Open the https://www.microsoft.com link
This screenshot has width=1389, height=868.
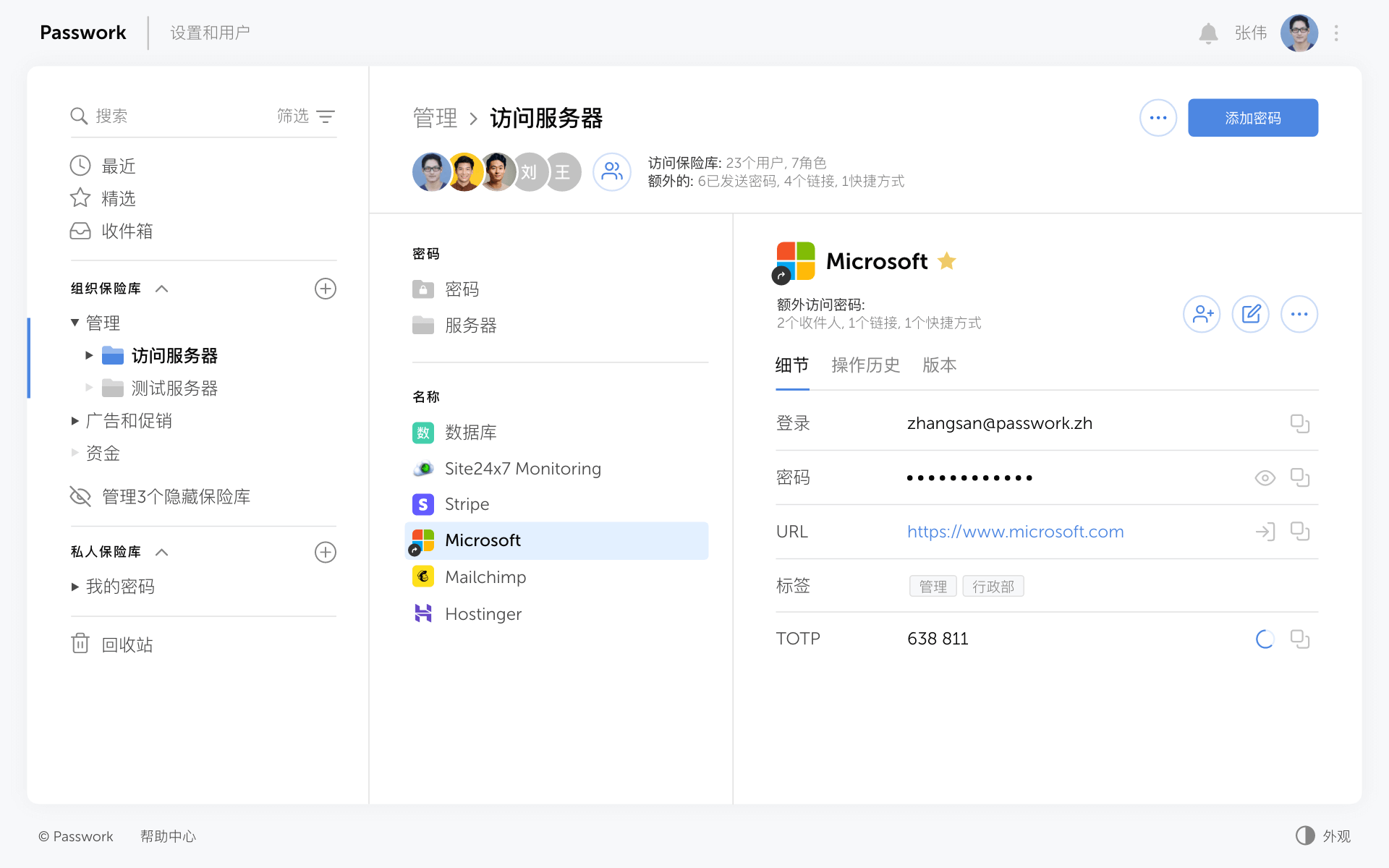coord(1015,532)
